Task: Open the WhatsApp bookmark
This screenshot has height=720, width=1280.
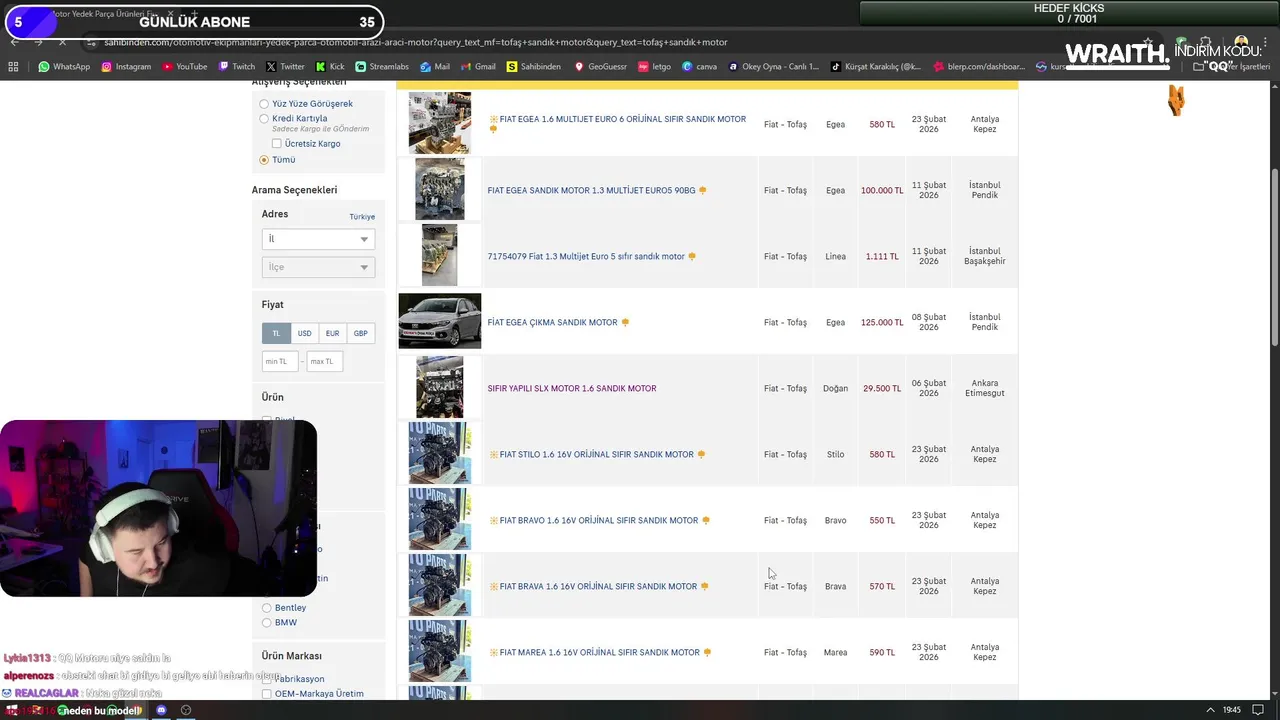Action: 64,67
